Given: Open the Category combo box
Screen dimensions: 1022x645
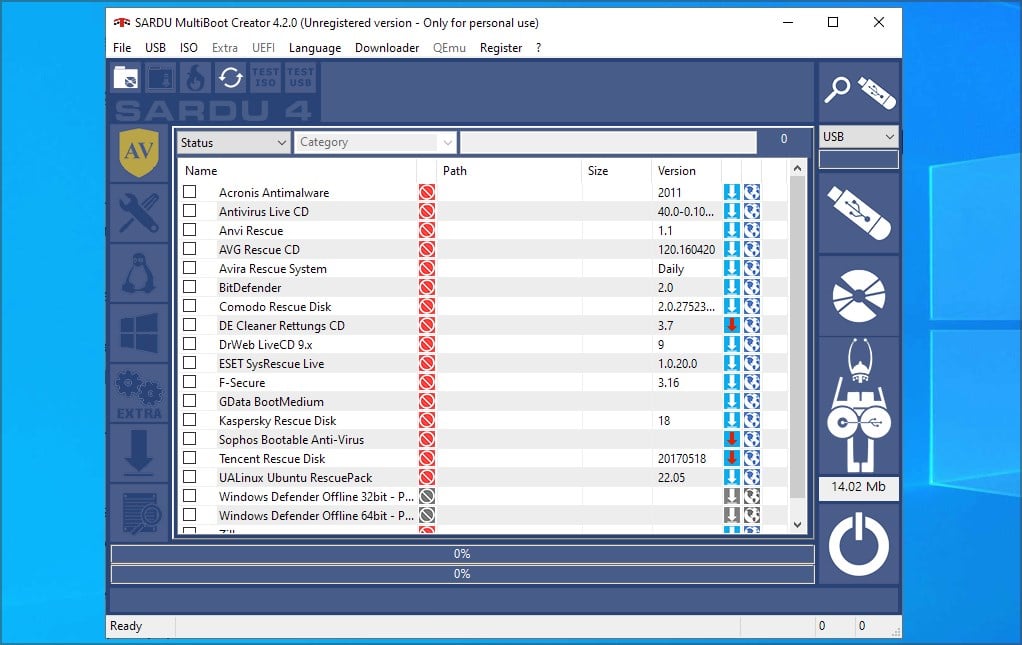Looking at the screenshot, I should [375, 143].
